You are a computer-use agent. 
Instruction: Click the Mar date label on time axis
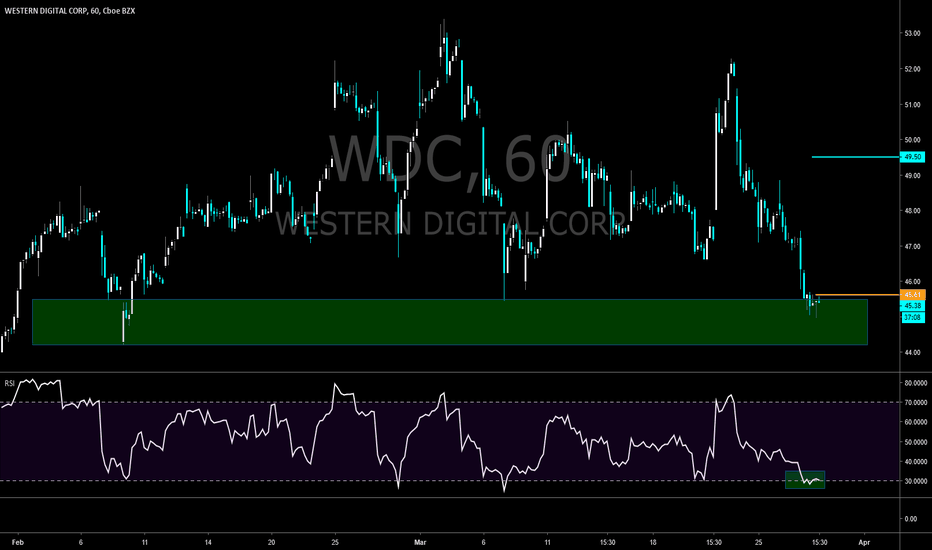[420, 542]
